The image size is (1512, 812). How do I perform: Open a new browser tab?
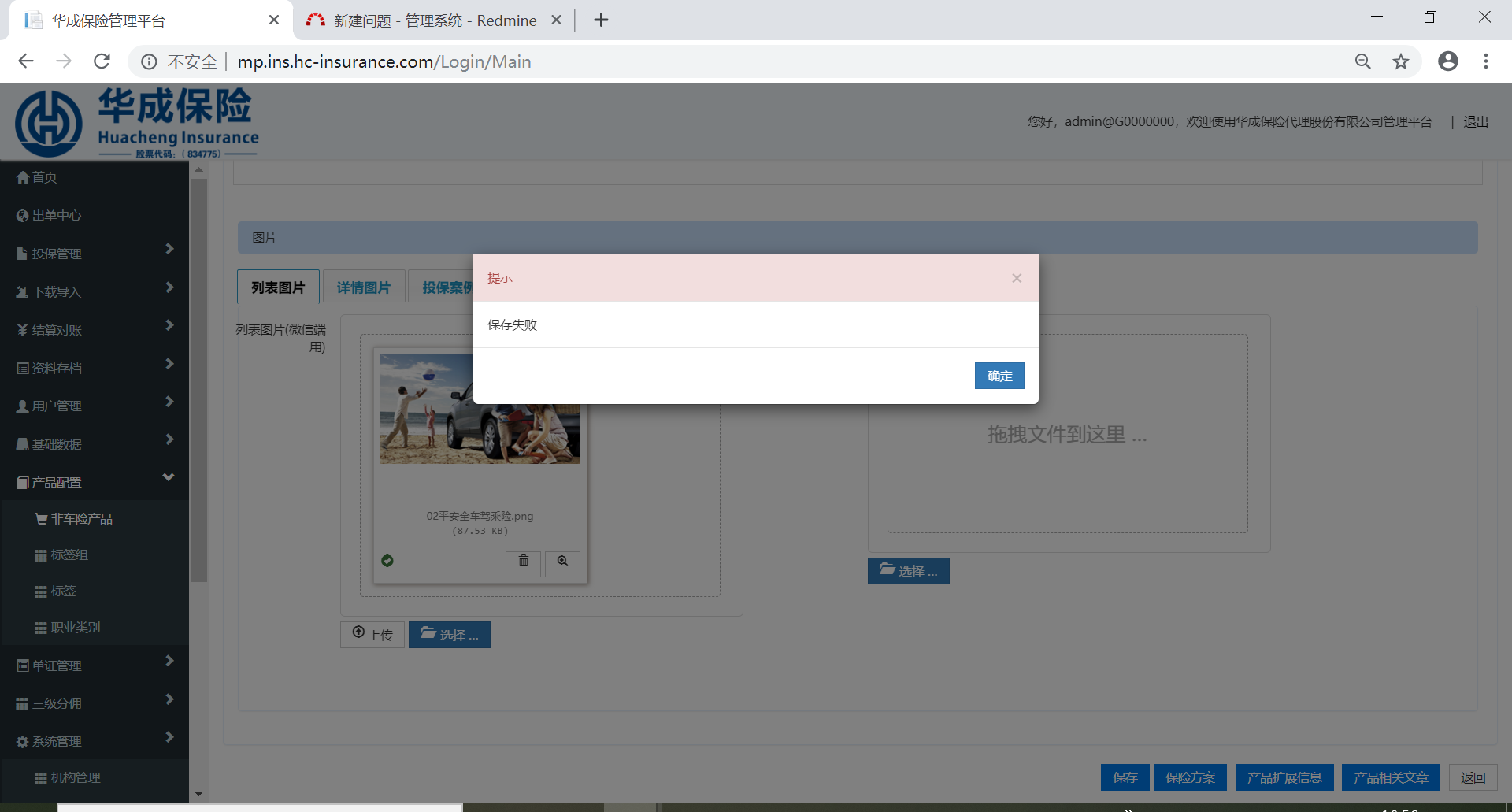coord(601,20)
